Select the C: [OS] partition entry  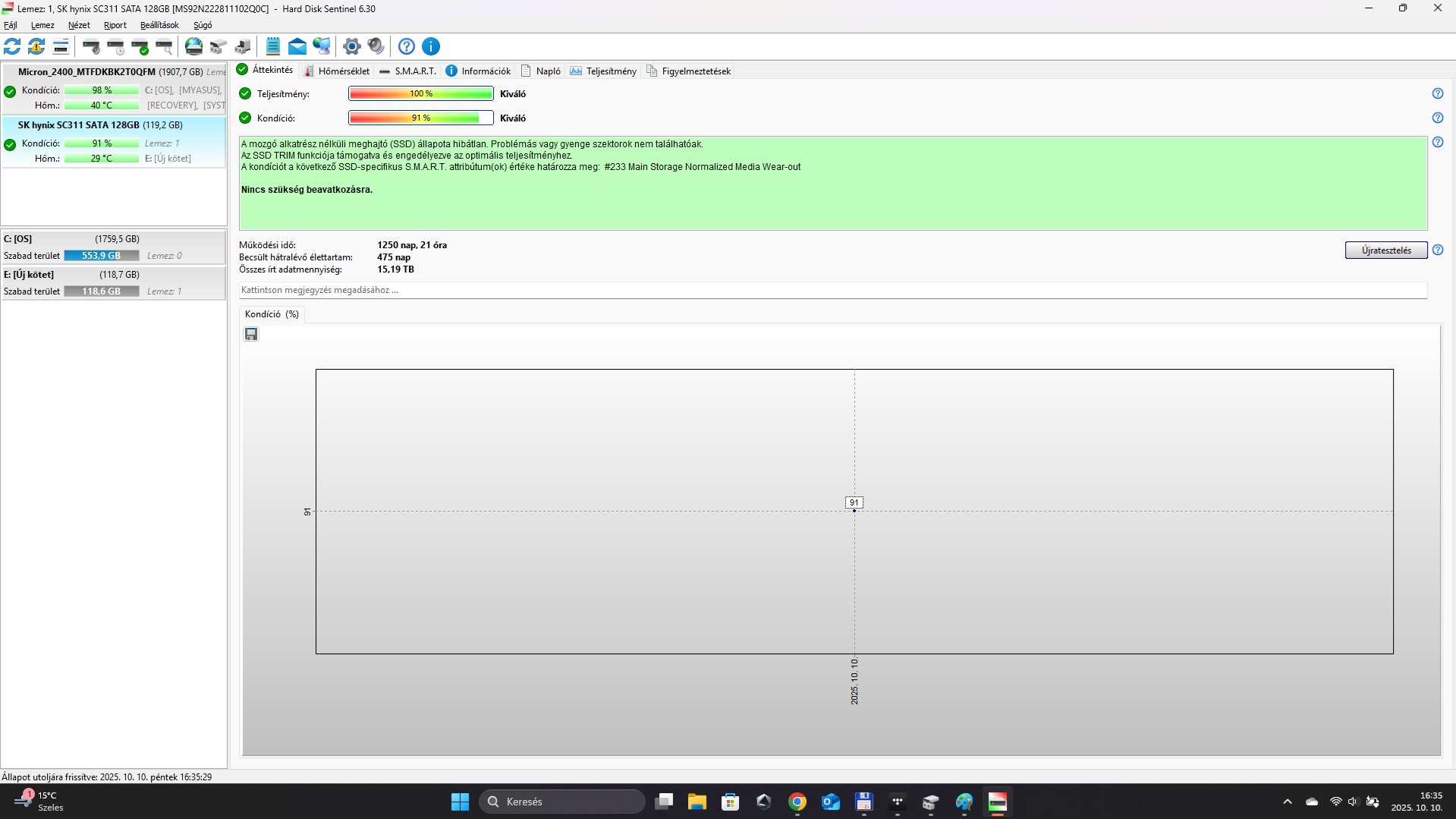click(x=114, y=247)
